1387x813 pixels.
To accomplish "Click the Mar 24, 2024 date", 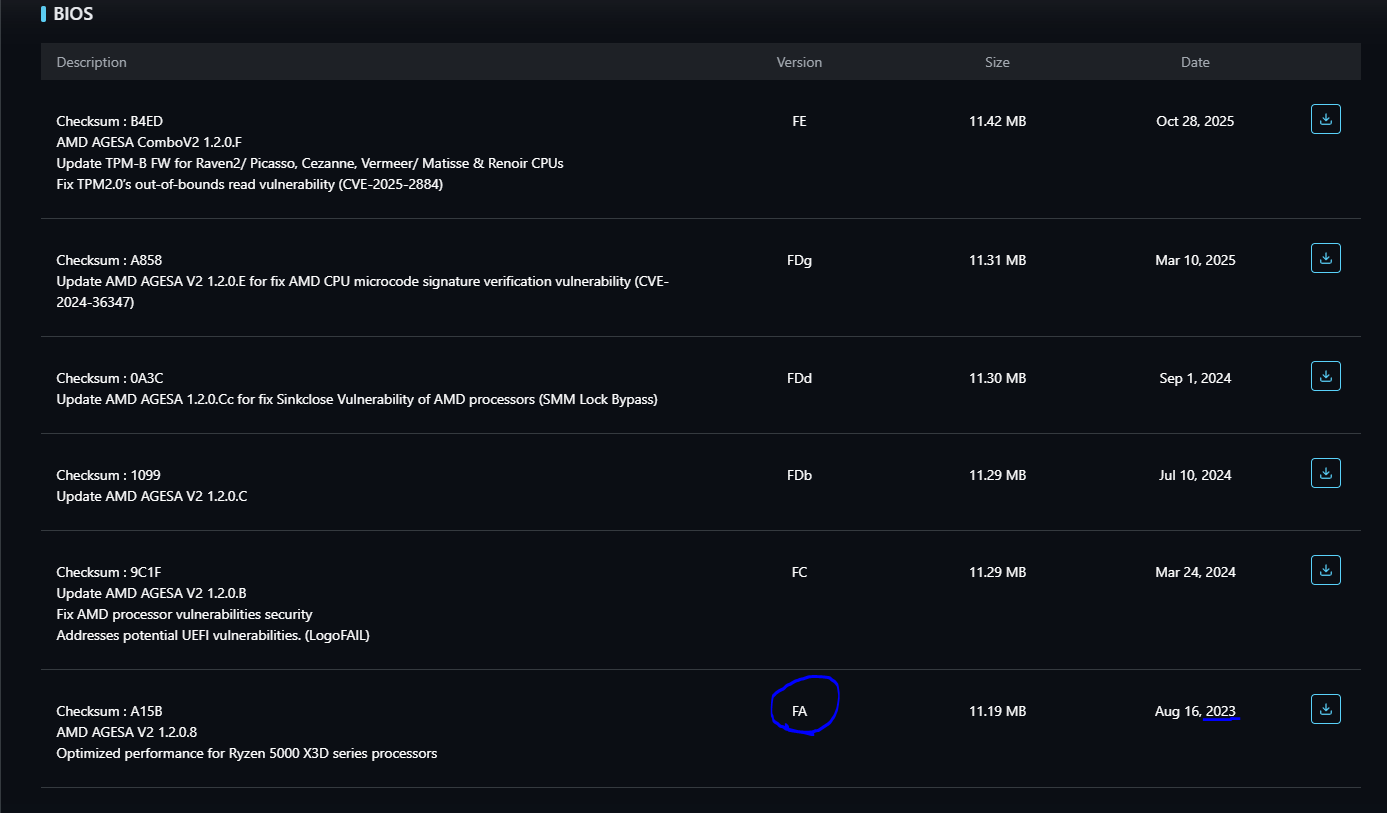I will (x=1195, y=572).
